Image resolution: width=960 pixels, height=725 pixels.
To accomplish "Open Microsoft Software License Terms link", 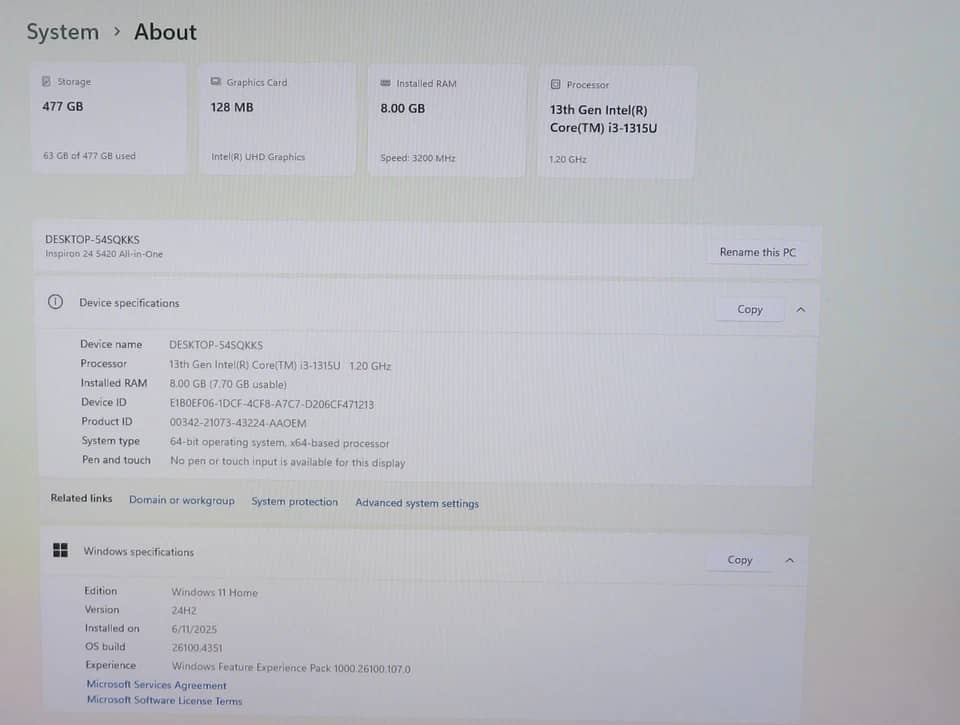I will pyautogui.click(x=164, y=700).
